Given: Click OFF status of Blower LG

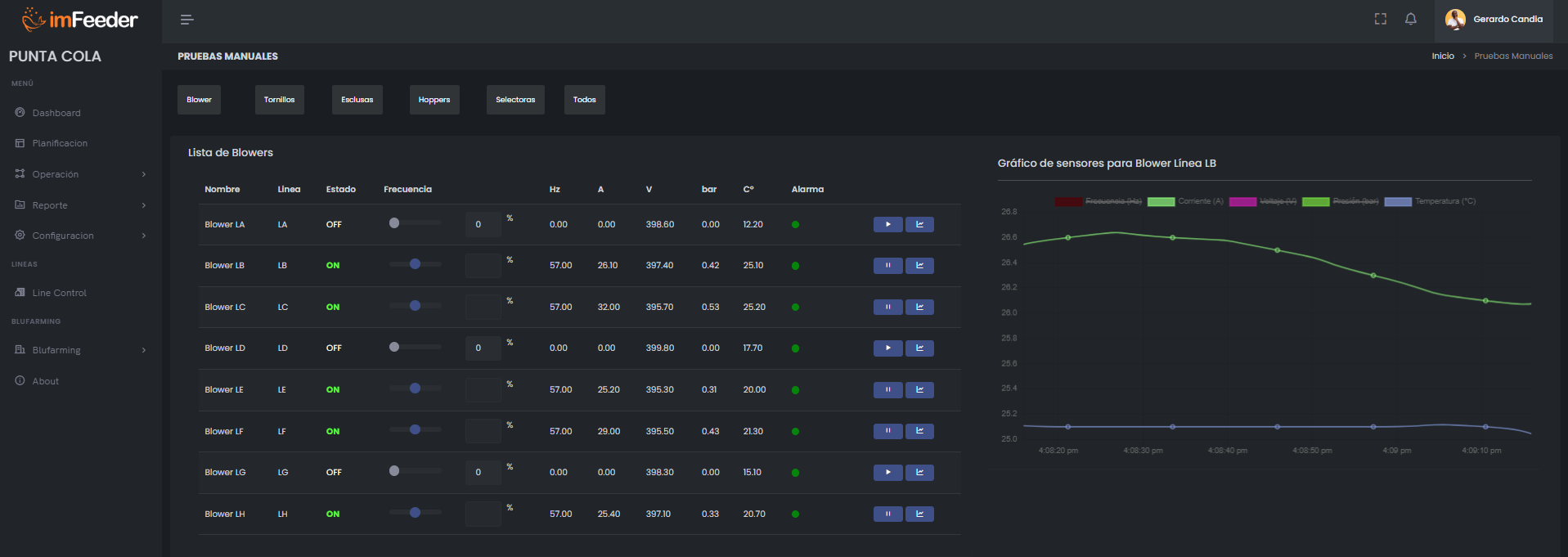Looking at the screenshot, I should pos(334,473).
